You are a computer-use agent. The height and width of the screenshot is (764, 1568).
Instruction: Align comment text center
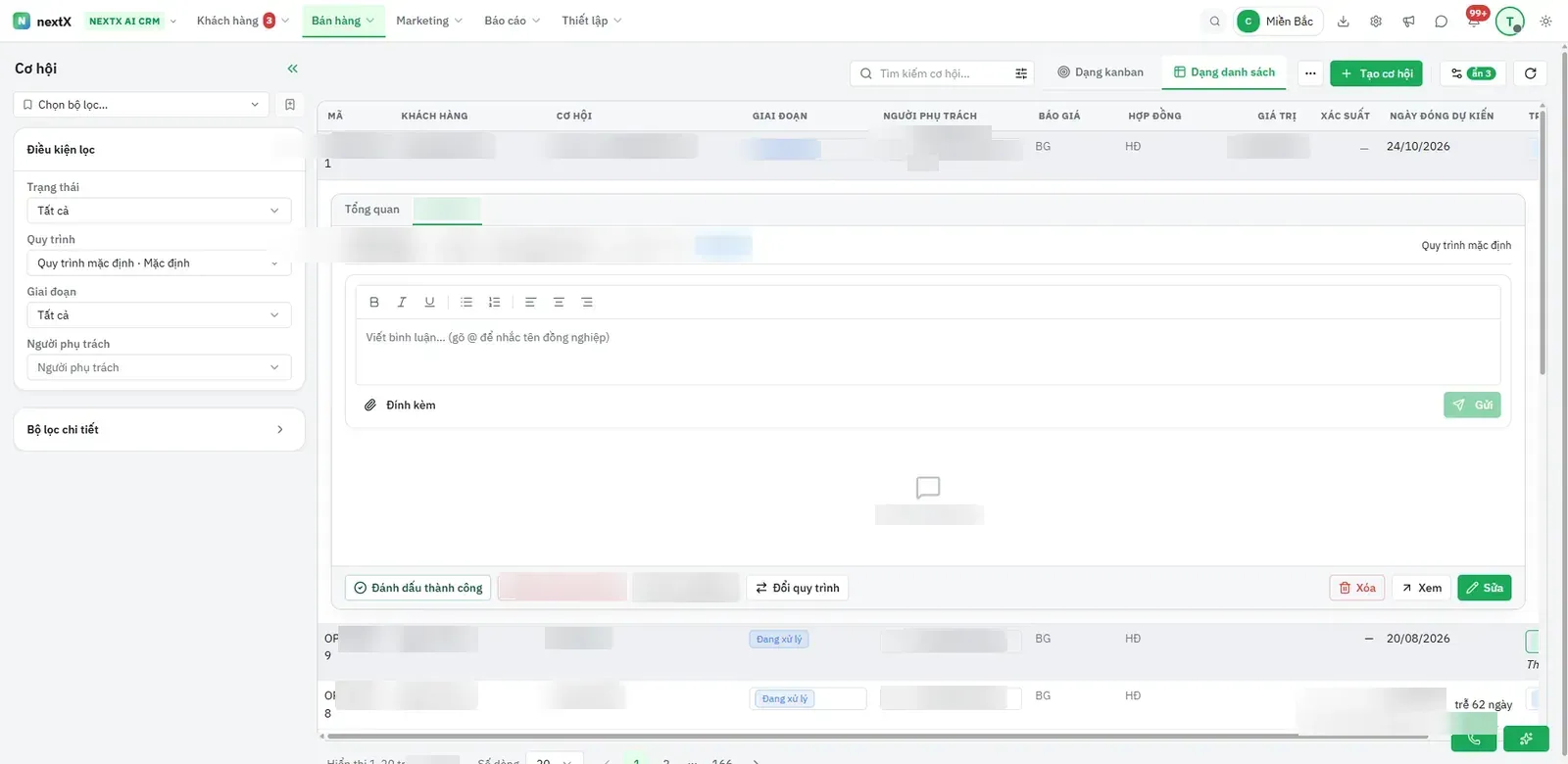pos(559,303)
